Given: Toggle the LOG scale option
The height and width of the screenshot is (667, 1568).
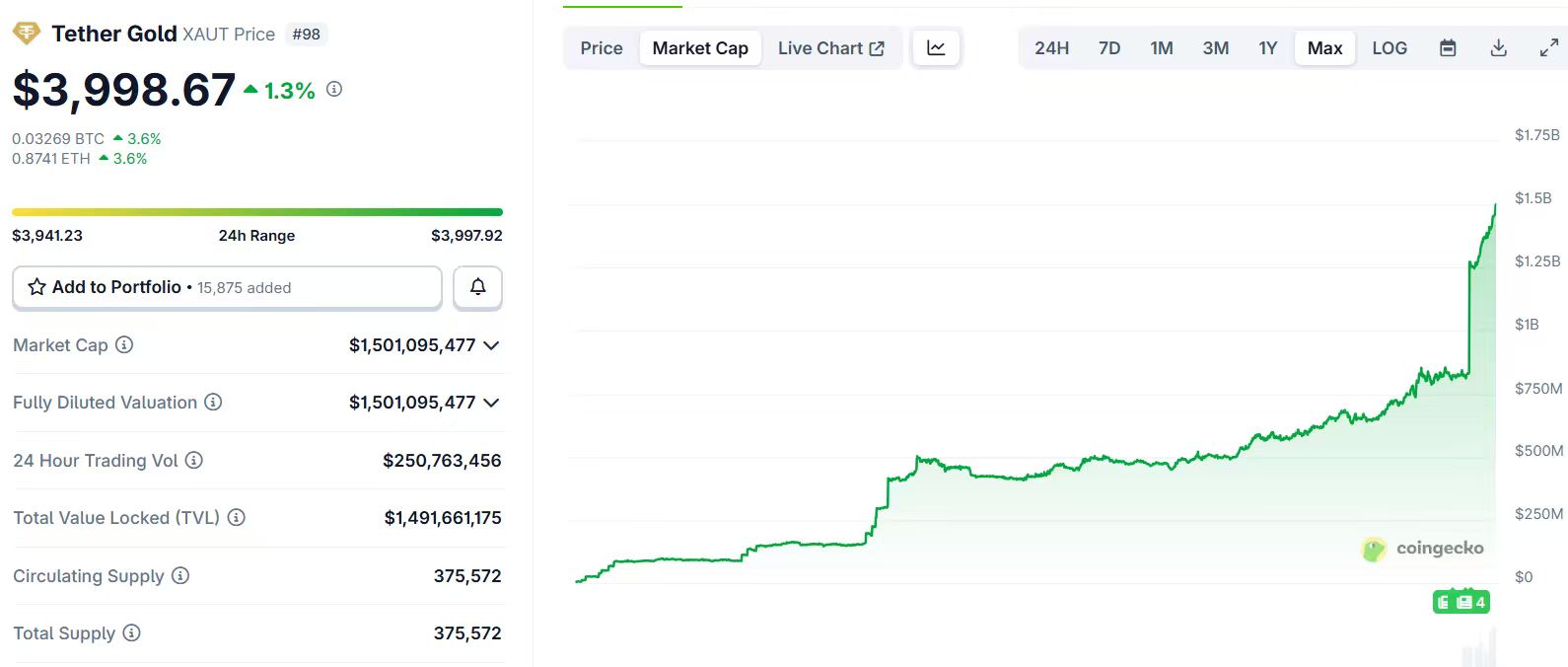Looking at the screenshot, I should [1390, 48].
